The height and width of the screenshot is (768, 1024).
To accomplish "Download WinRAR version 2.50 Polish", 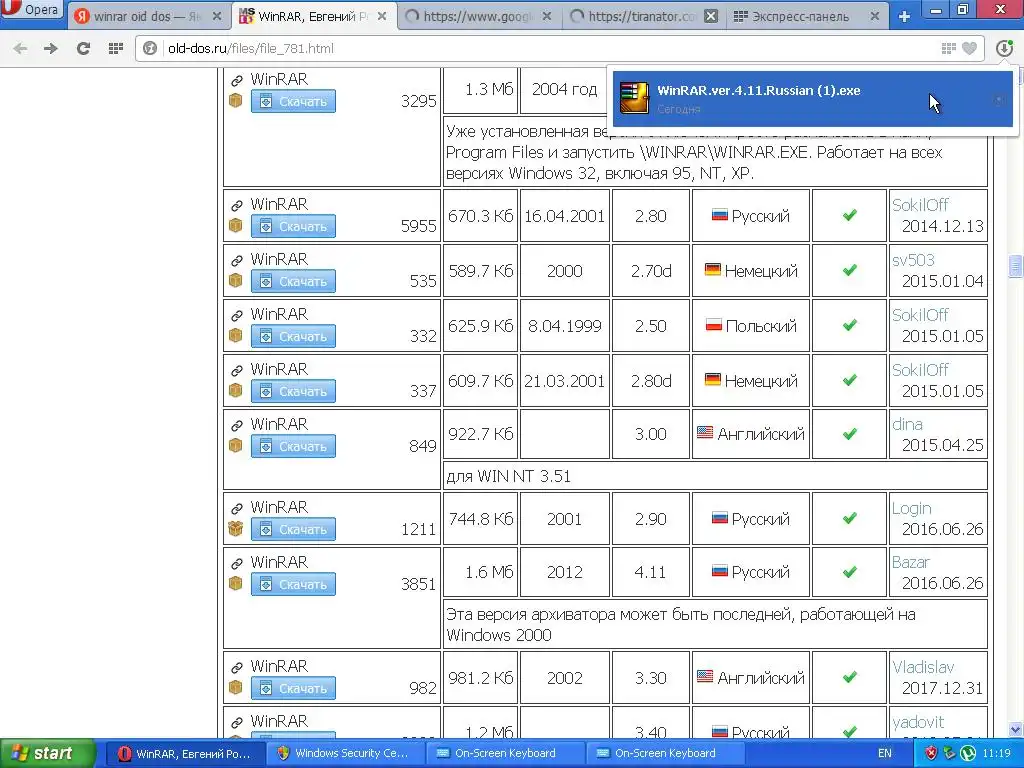I will pos(293,336).
